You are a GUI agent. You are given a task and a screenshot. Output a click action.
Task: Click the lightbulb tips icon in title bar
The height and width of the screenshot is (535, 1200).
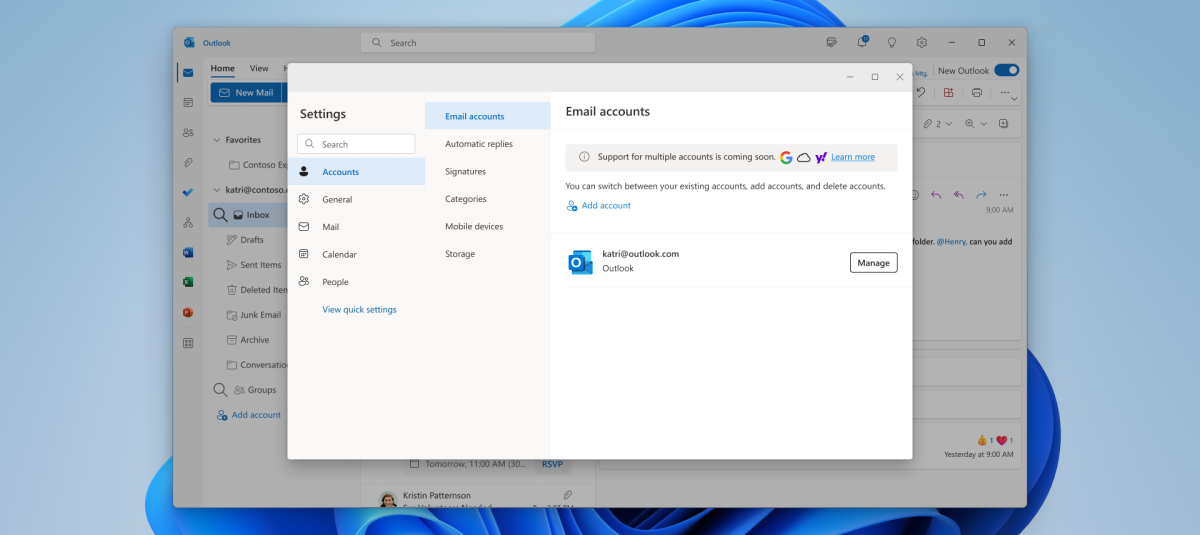click(x=892, y=42)
